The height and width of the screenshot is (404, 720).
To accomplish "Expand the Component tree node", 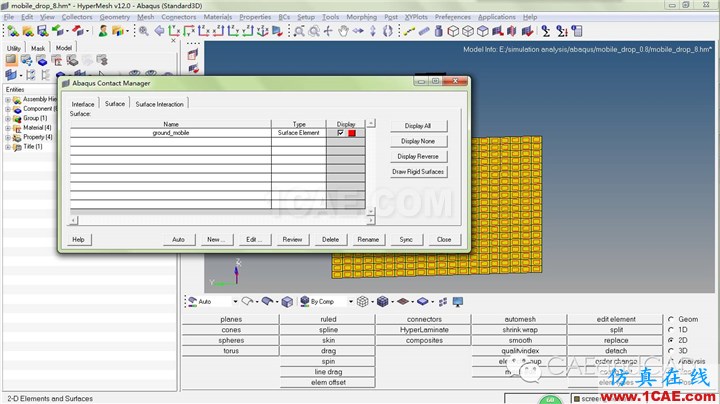I will tap(8, 109).
